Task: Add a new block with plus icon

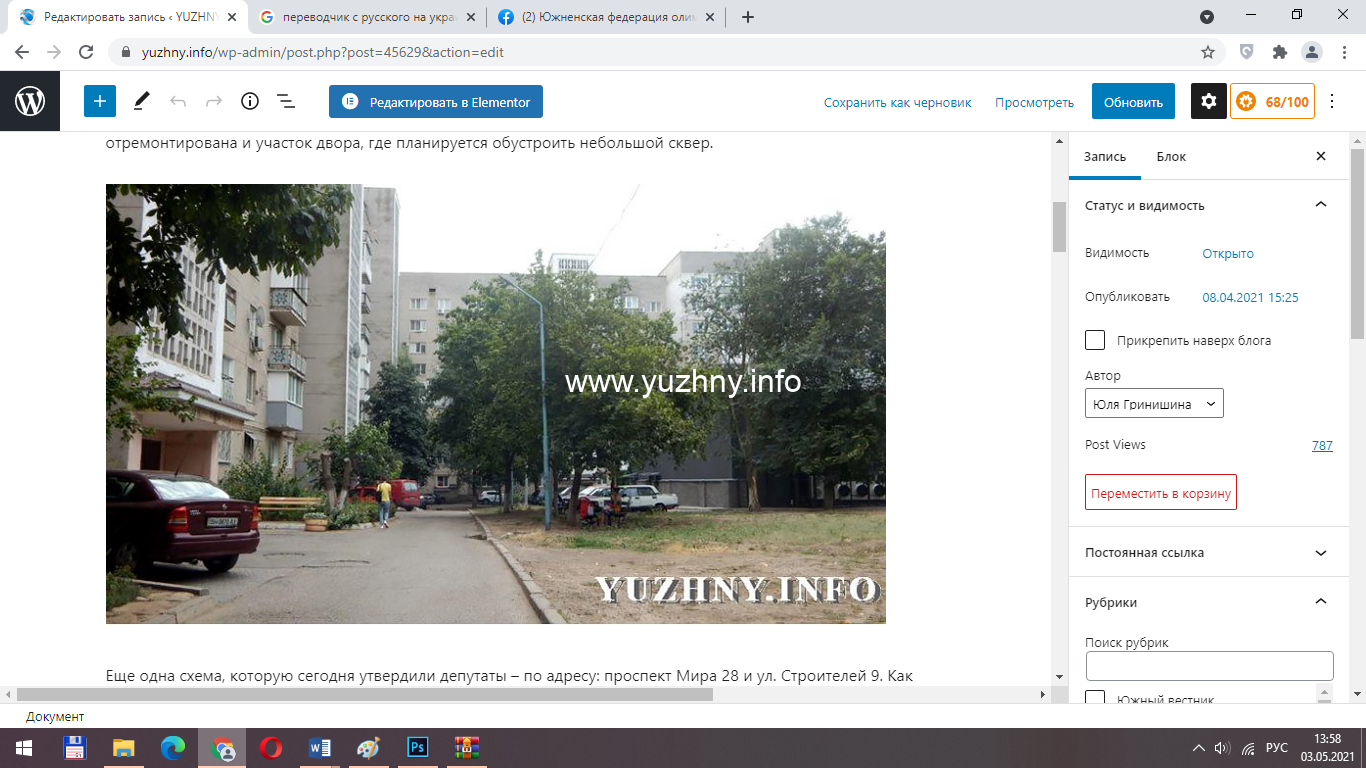Action: click(100, 101)
